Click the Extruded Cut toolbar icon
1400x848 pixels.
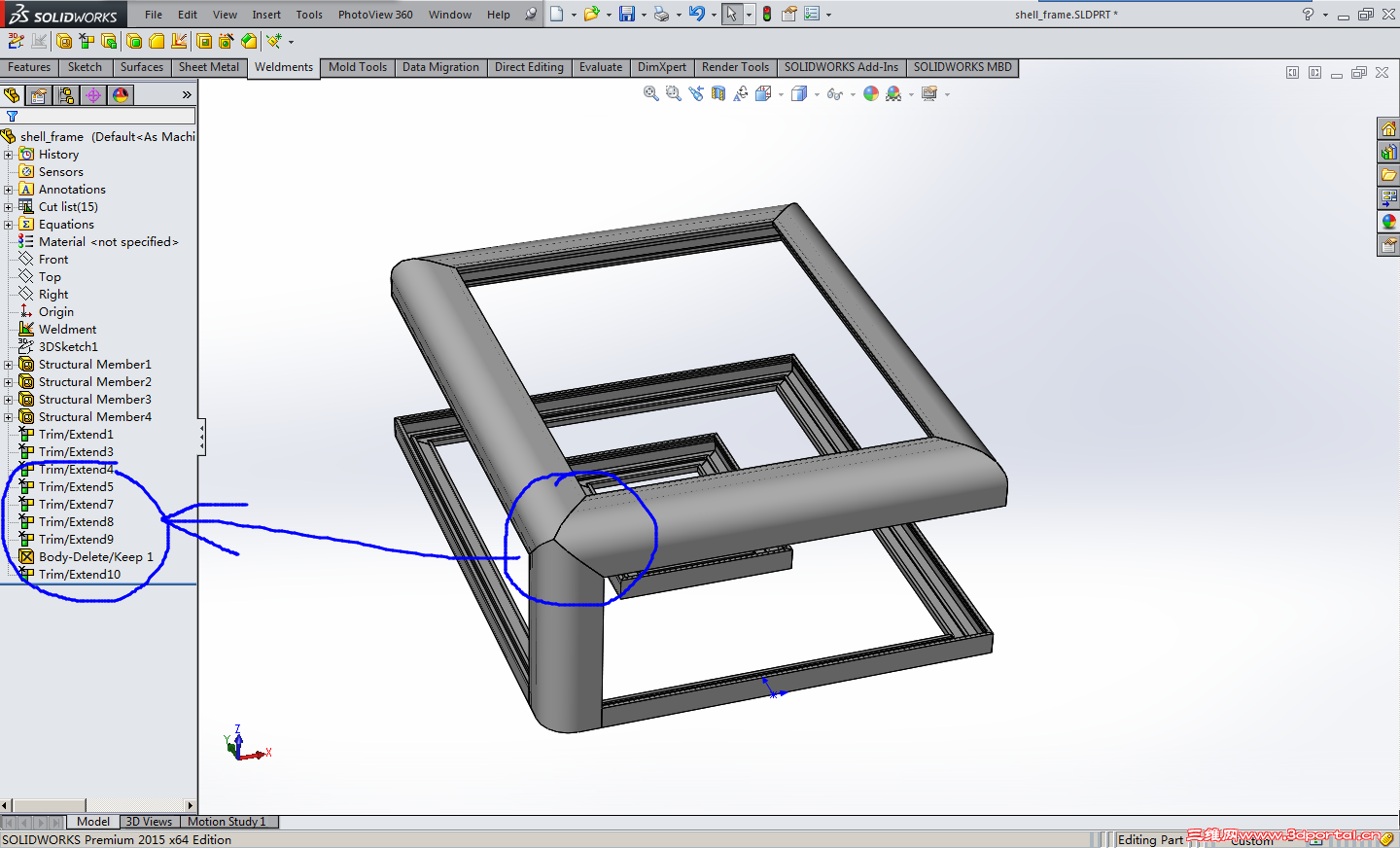(x=204, y=41)
